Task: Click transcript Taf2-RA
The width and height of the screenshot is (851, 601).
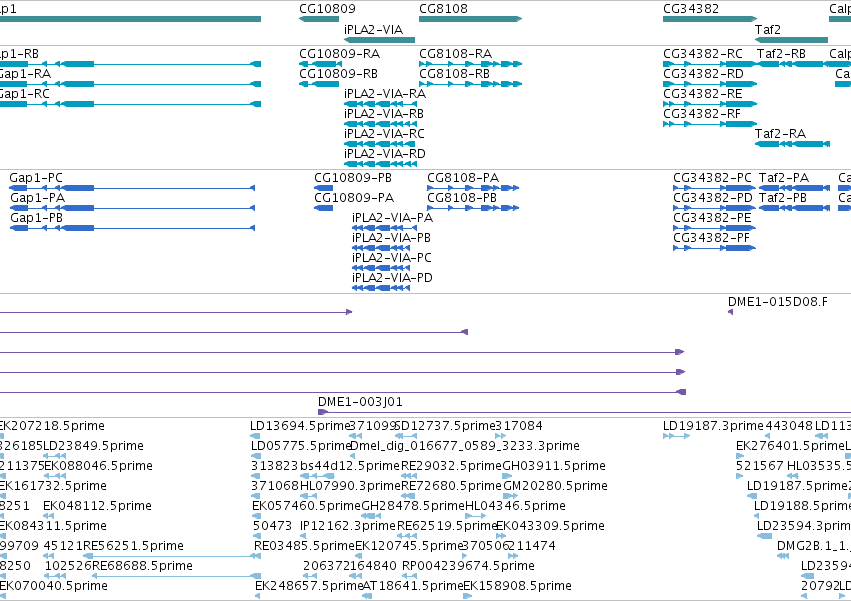Action: [x=780, y=134]
